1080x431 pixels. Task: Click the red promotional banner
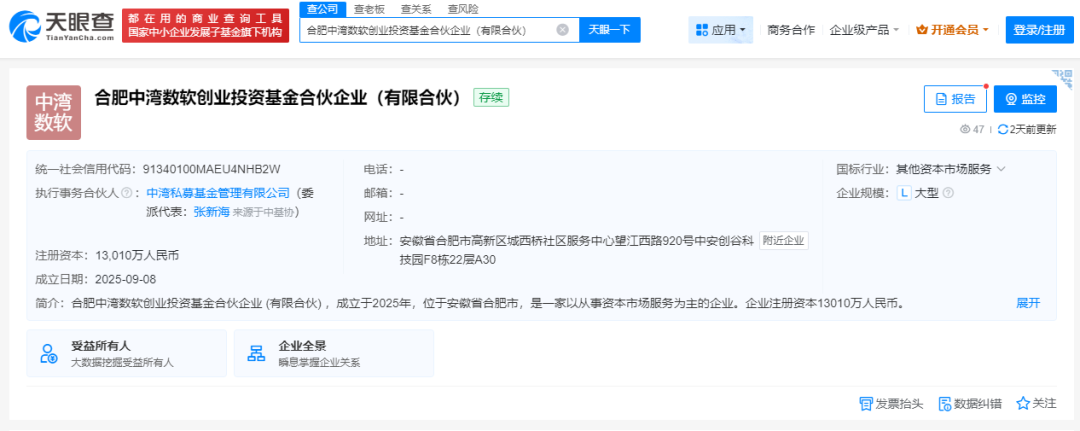(205, 26)
